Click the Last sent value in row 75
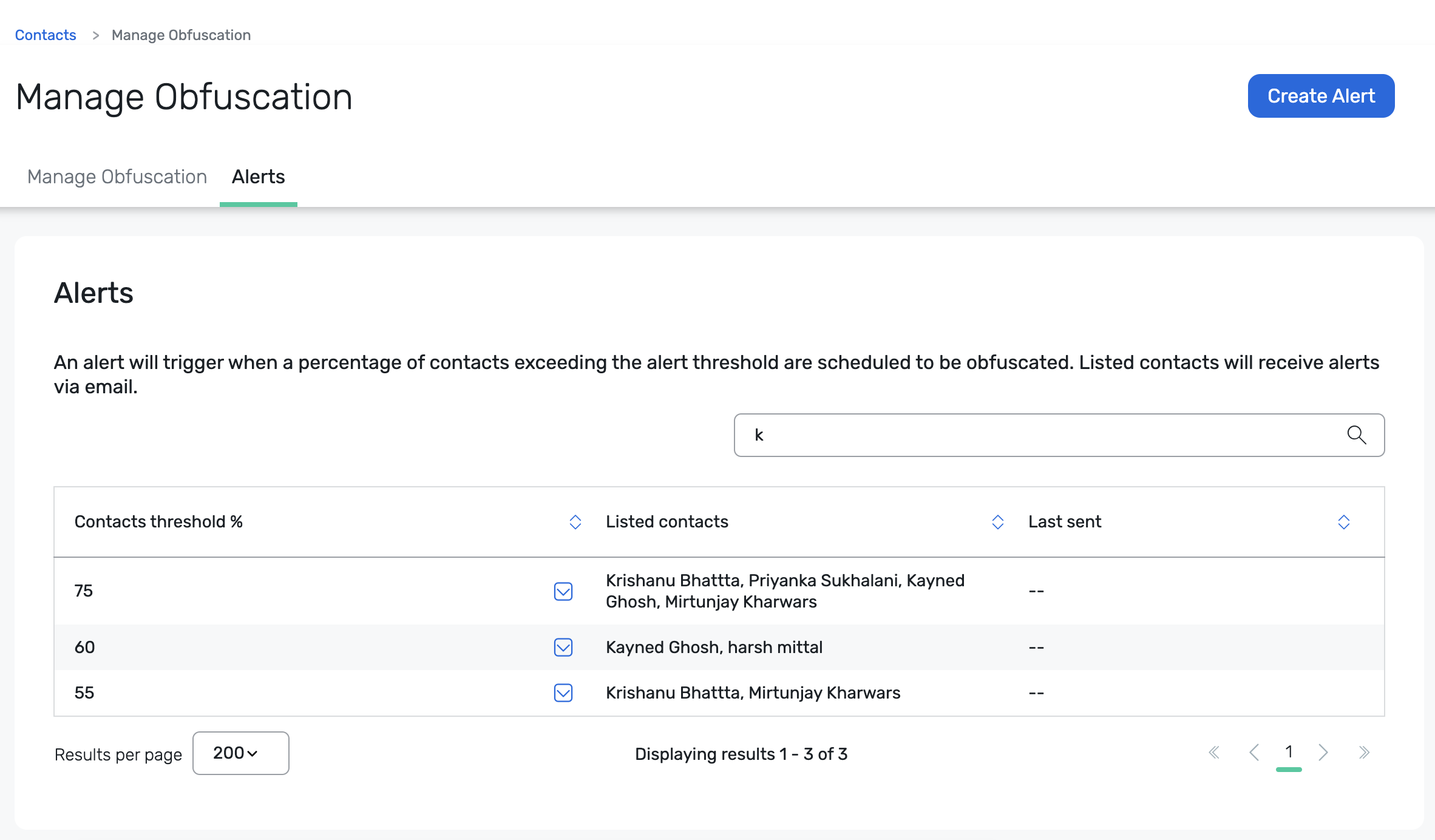1435x840 pixels. 1036,591
